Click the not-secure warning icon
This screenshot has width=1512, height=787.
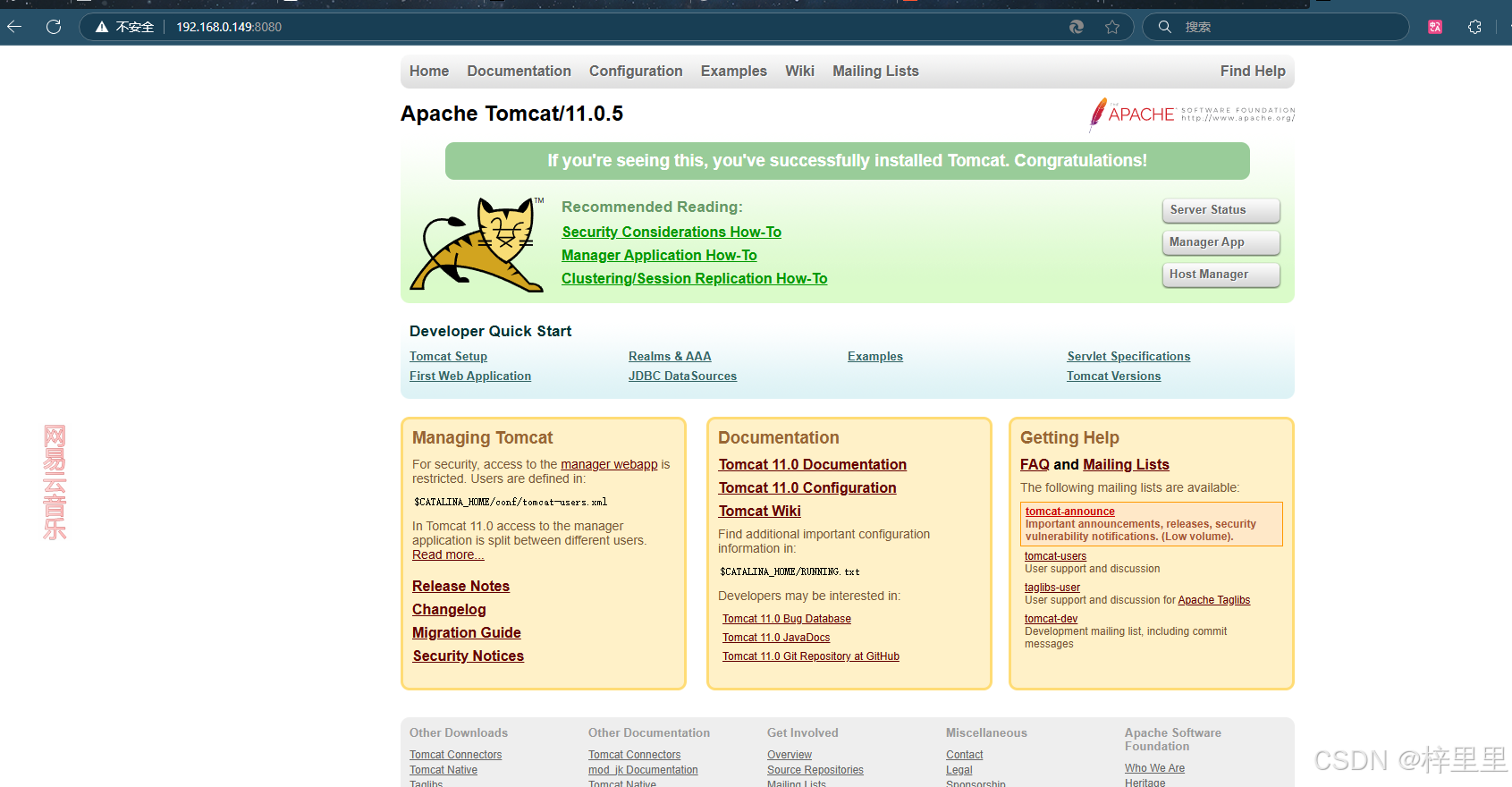102,27
